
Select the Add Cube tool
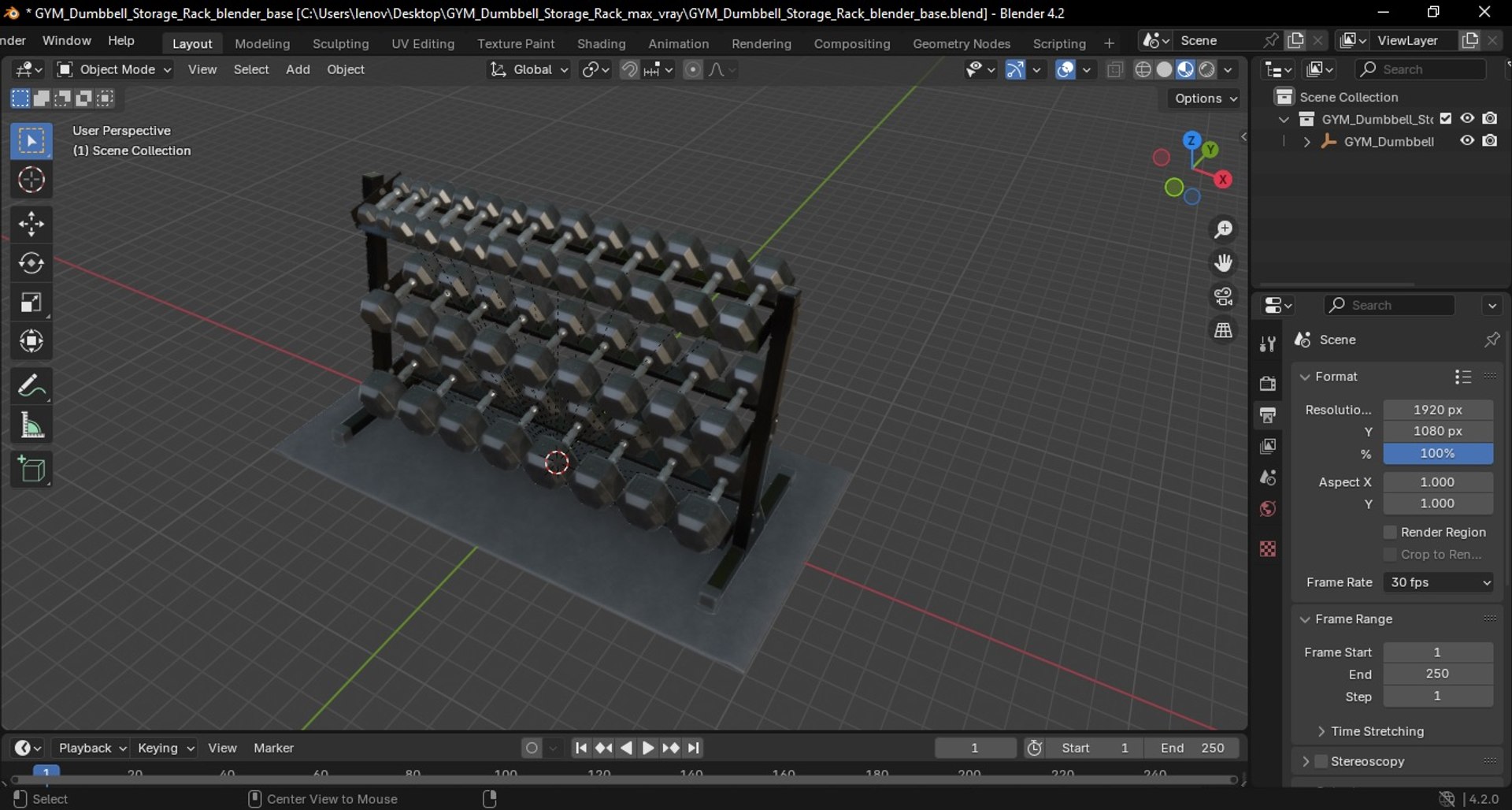[x=31, y=470]
